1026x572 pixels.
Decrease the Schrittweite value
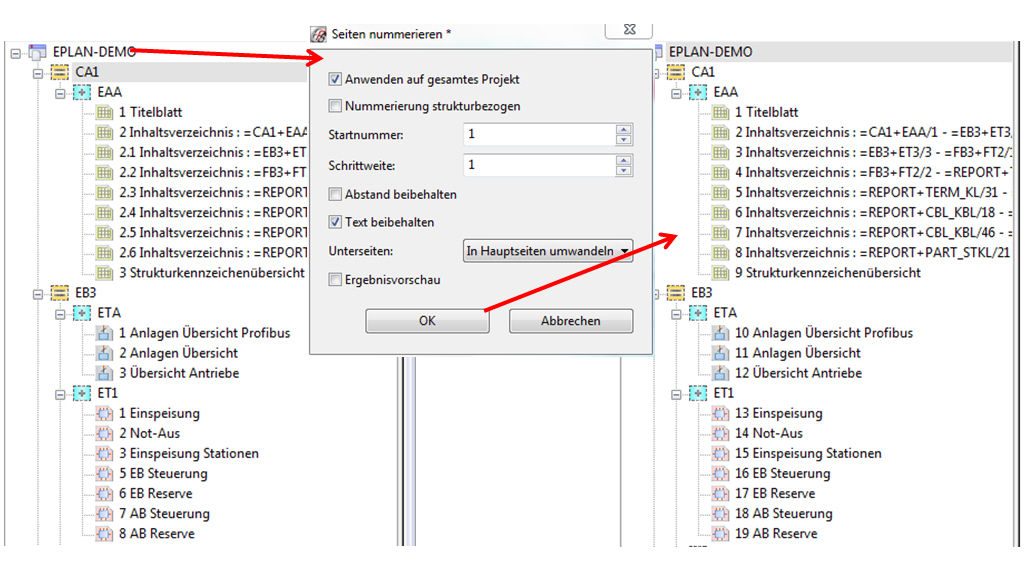[x=624, y=170]
